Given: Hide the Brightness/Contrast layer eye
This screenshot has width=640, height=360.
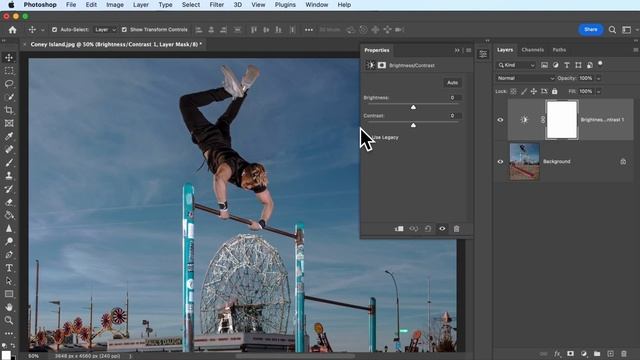Looking at the screenshot, I should pyautogui.click(x=500, y=120).
